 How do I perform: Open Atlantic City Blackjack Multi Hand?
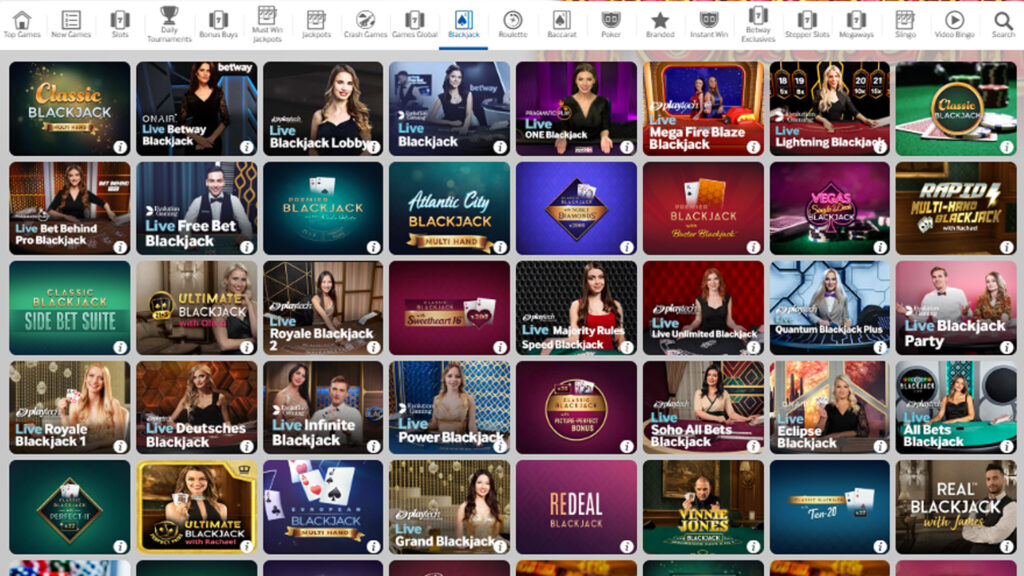[x=449, y=208]
